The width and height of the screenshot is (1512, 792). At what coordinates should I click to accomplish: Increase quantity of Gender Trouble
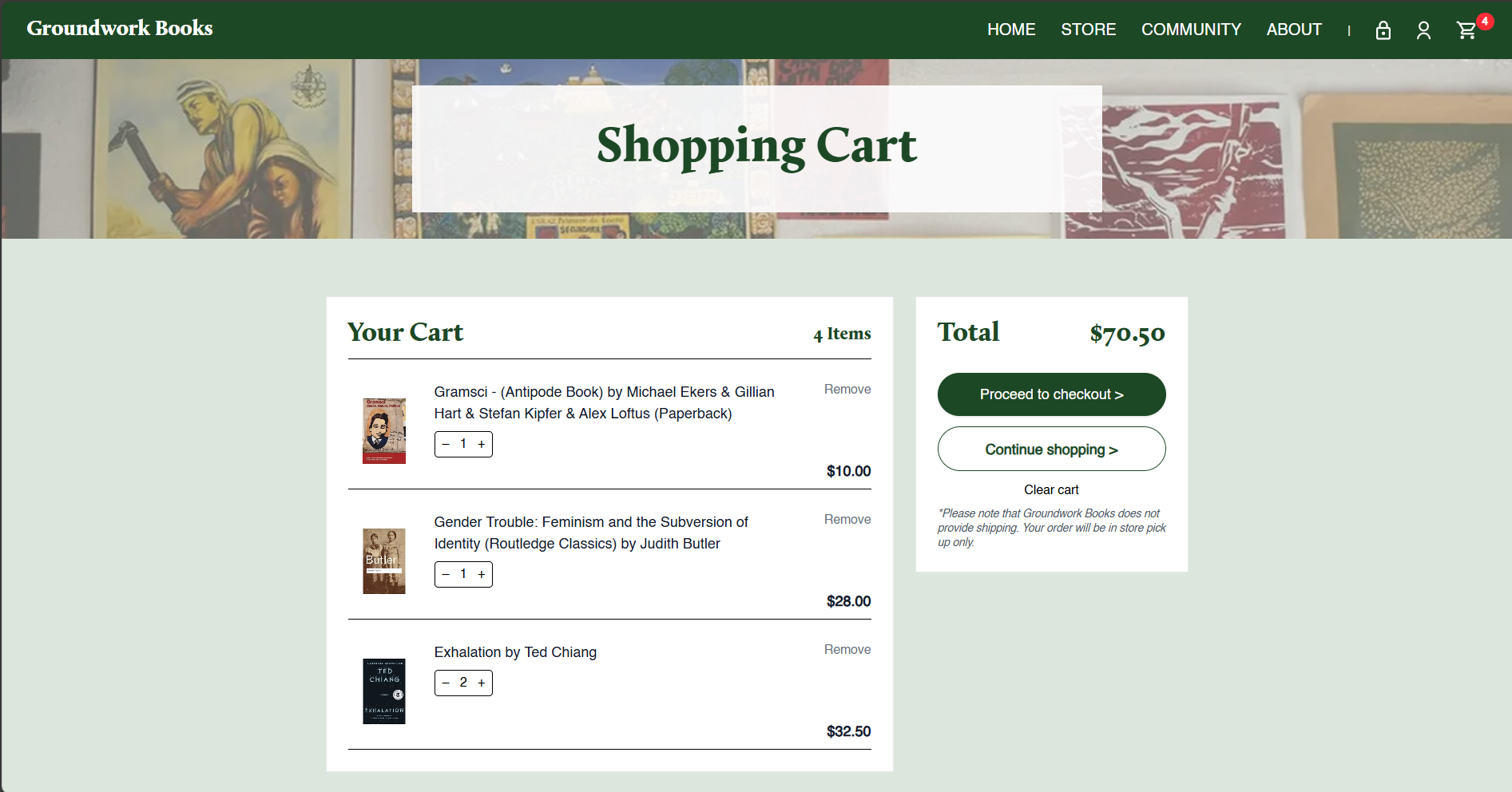482,575
